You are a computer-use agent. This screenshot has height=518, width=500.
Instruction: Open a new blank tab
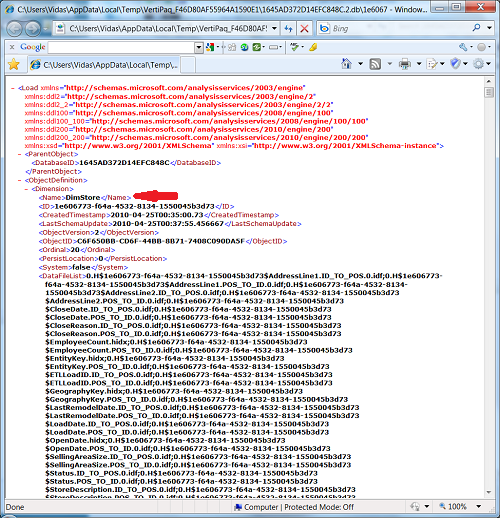(188, 65)
